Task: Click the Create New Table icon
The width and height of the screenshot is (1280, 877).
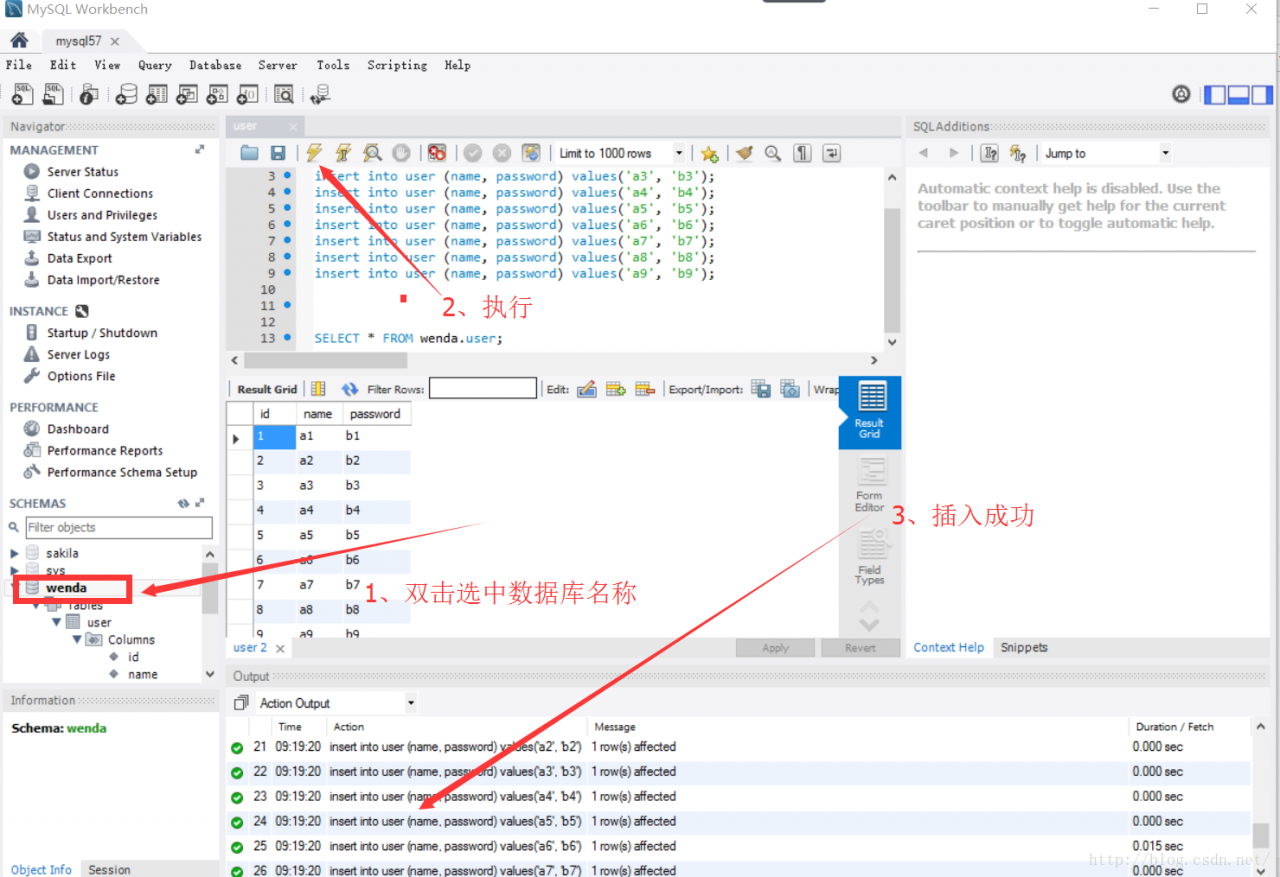Action: [156, 93]
